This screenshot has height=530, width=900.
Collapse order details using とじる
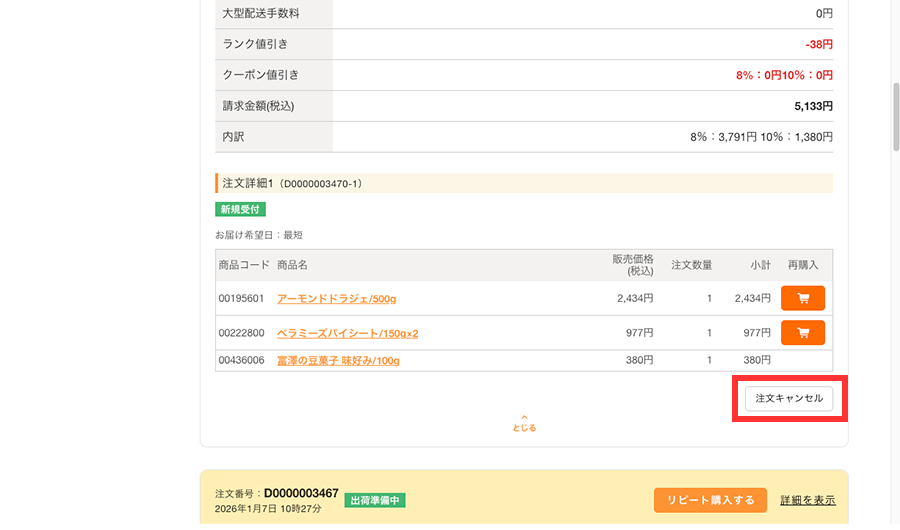(x=524, y=428)
